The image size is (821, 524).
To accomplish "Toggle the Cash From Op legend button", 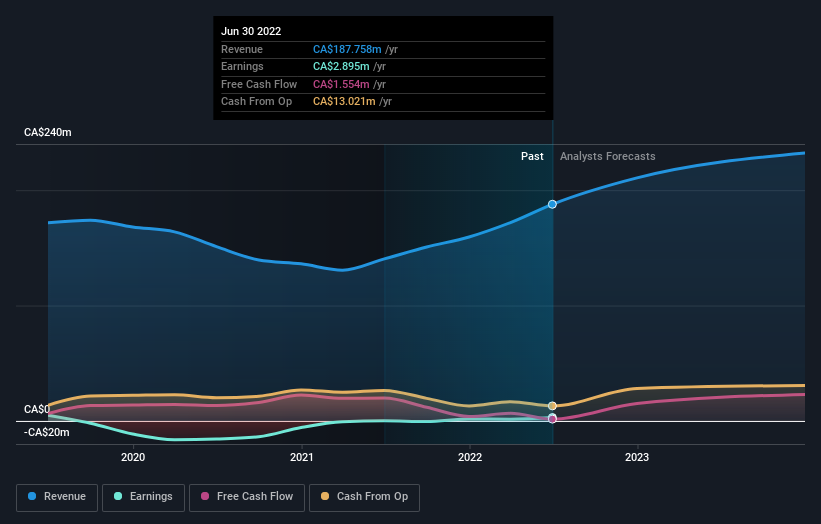I will coord(364,497).
